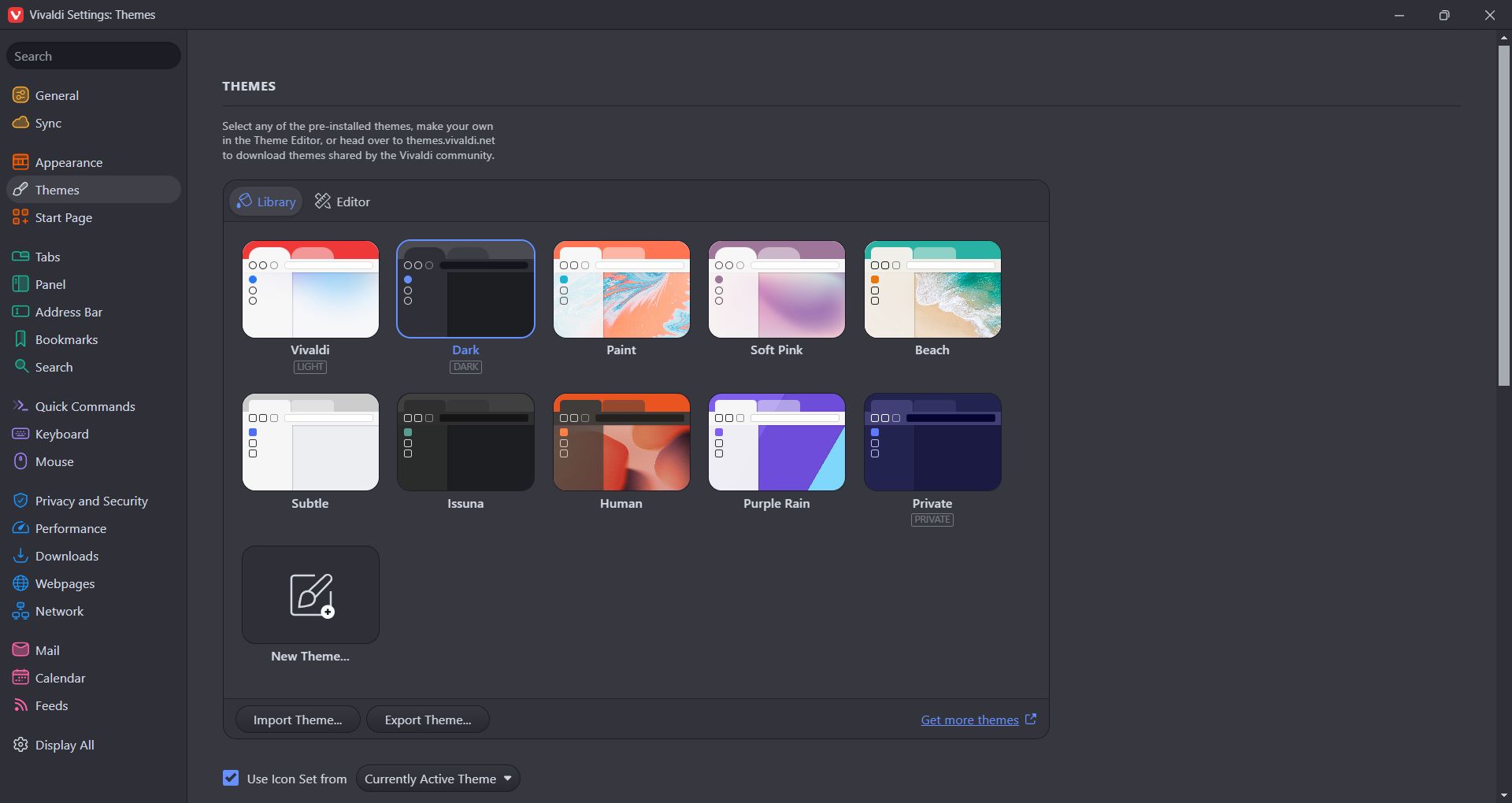1512x803 pixels.
Task: Switch to the Editor tab
Action: [343, 202]
